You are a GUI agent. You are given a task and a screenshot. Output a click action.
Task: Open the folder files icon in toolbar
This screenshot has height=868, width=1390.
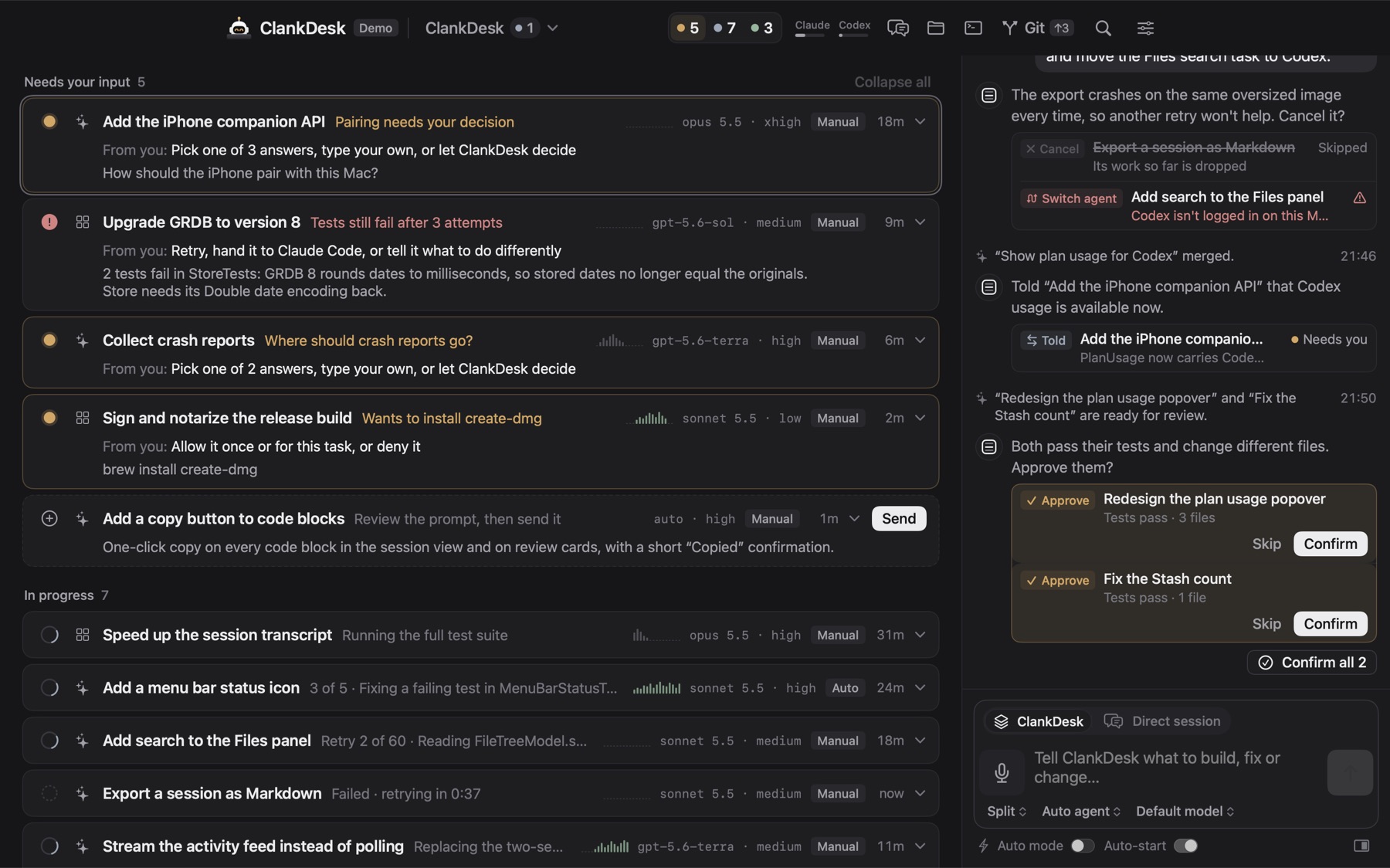tap(935, 28)
